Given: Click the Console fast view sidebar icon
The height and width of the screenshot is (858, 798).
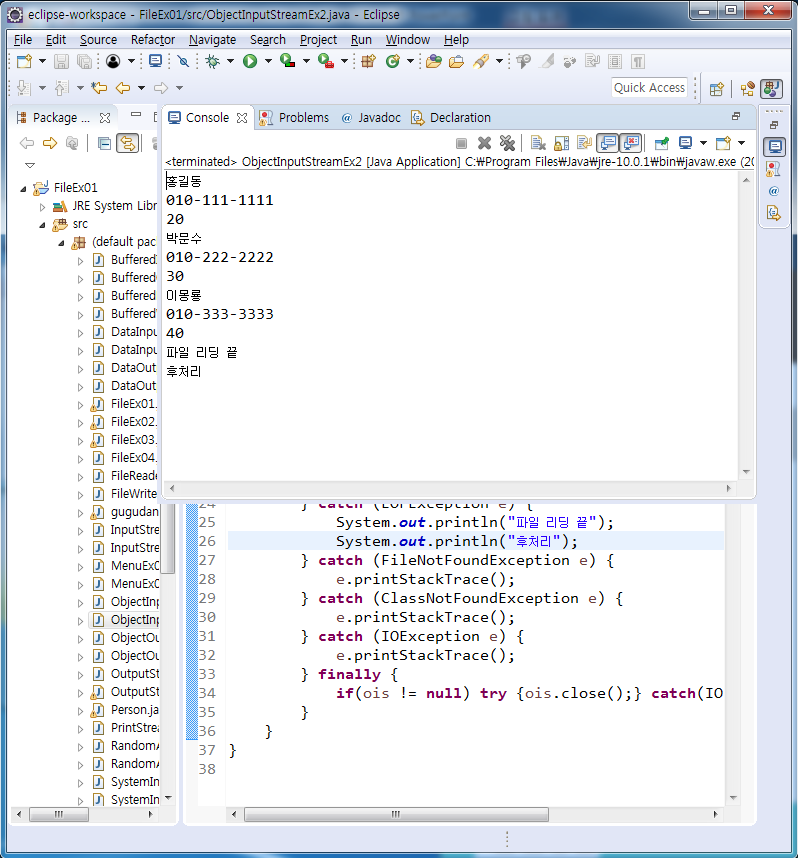Looking at the screenshot, I should [x=774, y=147].
